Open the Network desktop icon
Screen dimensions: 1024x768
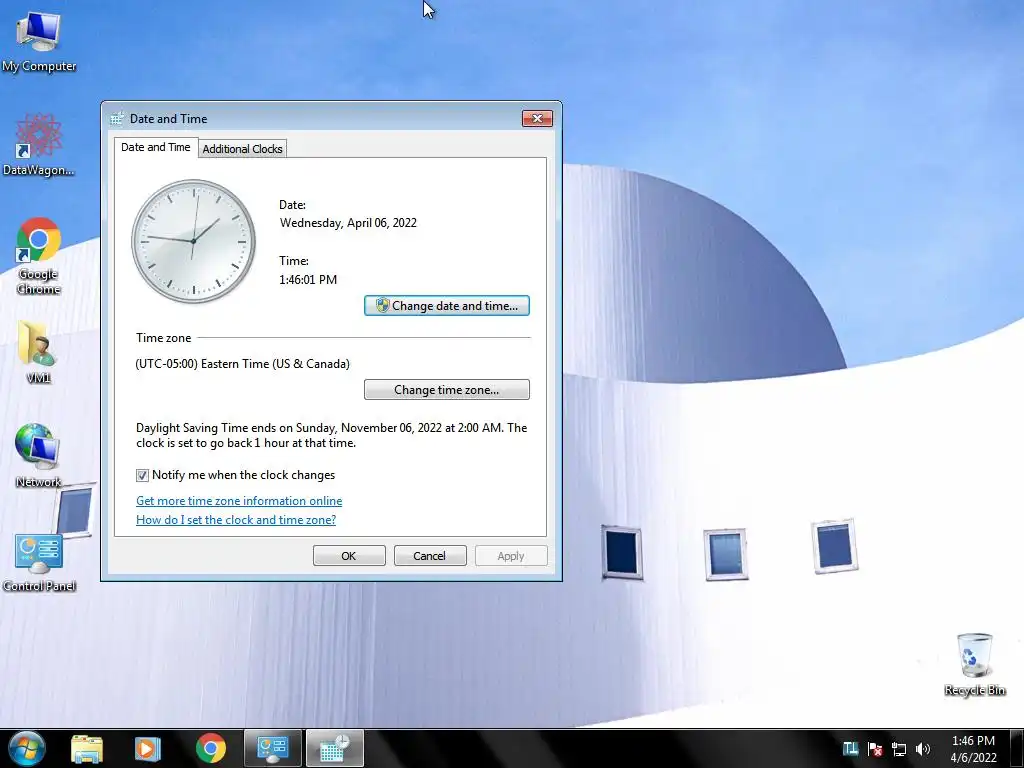point(38,455)
